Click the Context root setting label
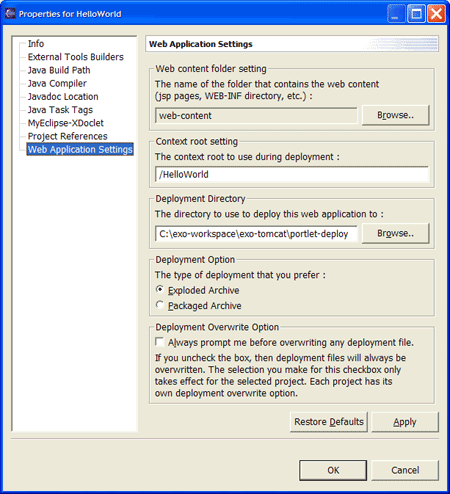Image resolution: width=450 pixels, height=494 pixels. coord(197,142)
